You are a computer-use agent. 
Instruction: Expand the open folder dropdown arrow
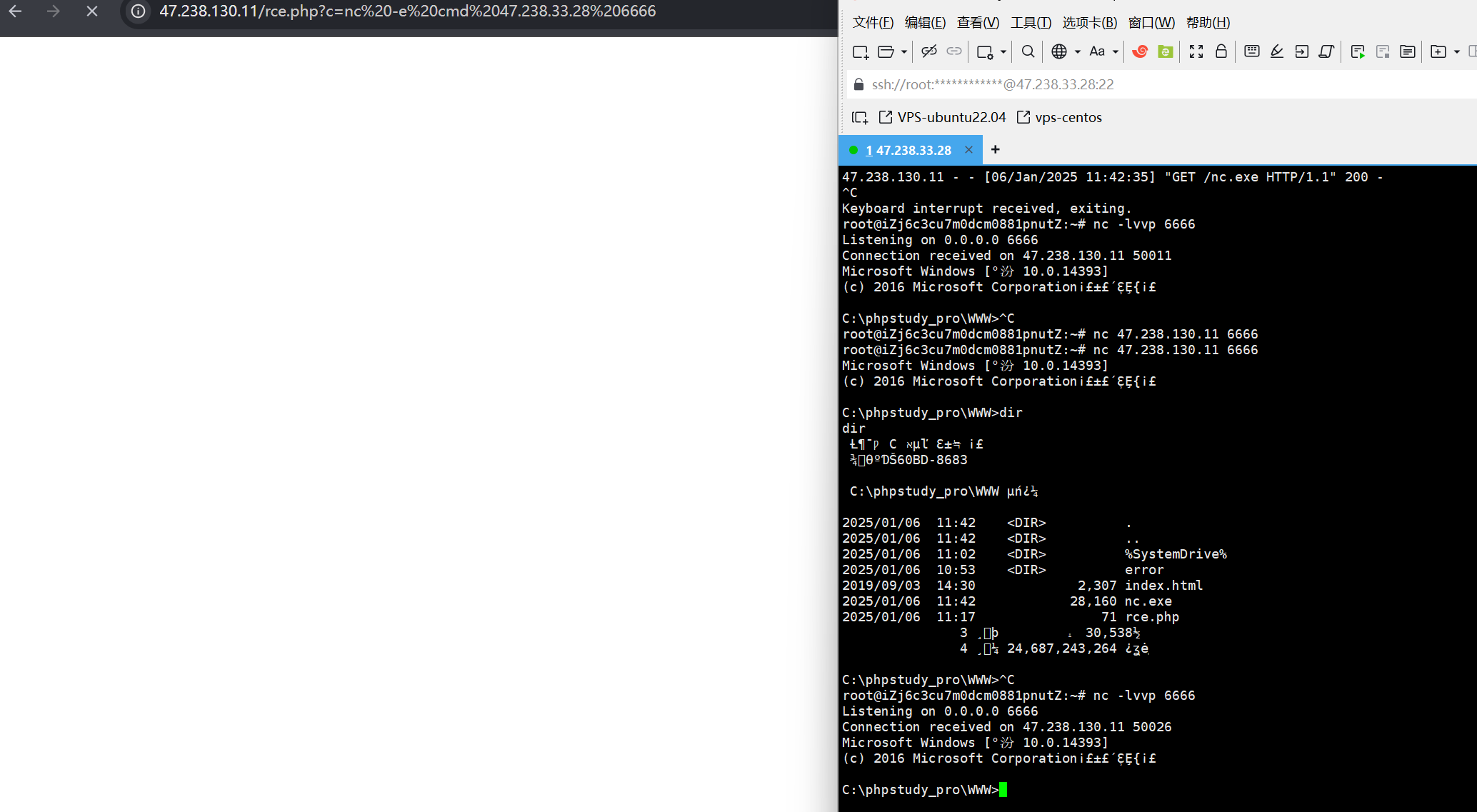click(x=903, y=51)
